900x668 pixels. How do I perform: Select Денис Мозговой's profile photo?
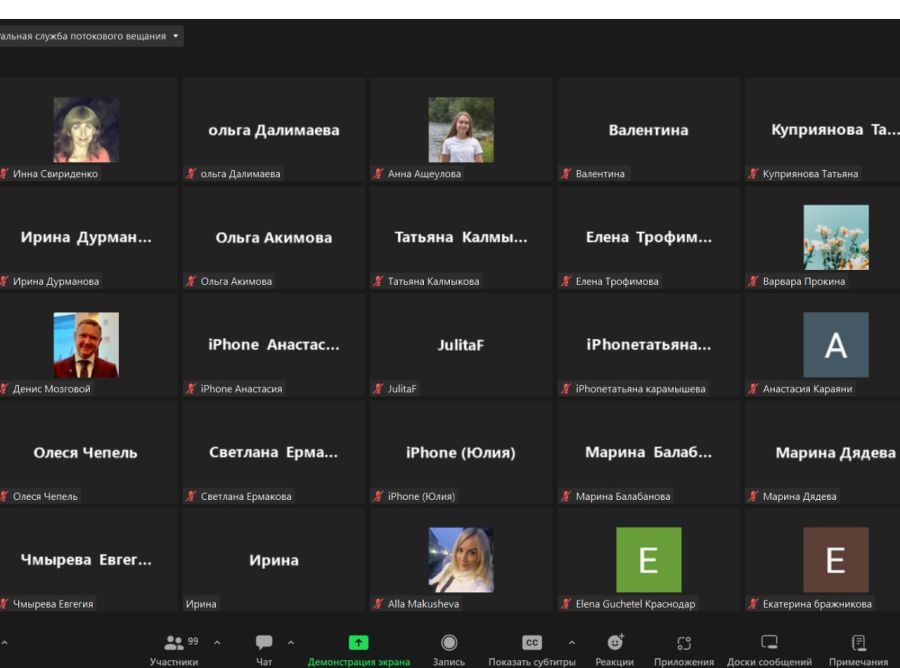(x=86, y=345)
